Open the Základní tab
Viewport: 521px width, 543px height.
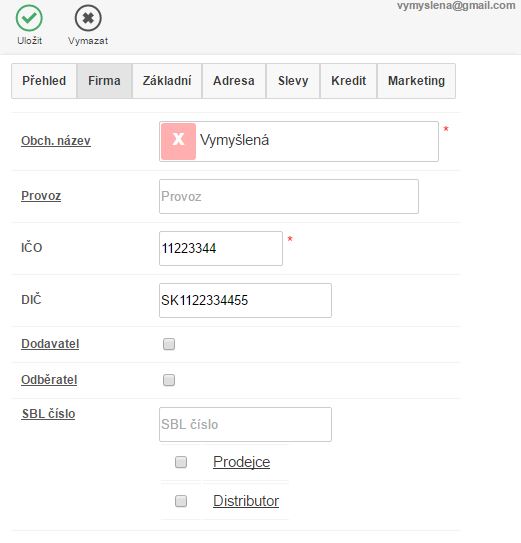(167, 81)
